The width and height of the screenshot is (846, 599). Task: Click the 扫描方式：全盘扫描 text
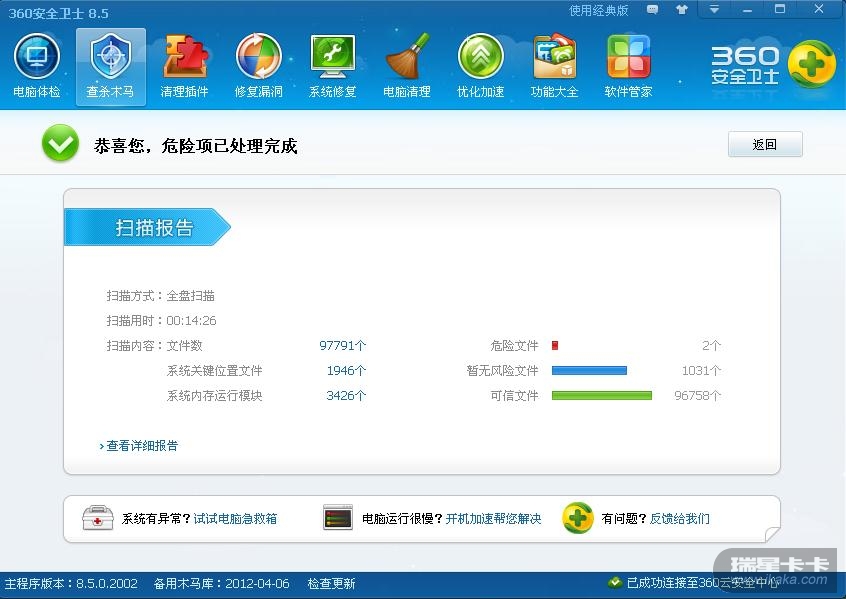pyautogui.click(x=160, y=296)
